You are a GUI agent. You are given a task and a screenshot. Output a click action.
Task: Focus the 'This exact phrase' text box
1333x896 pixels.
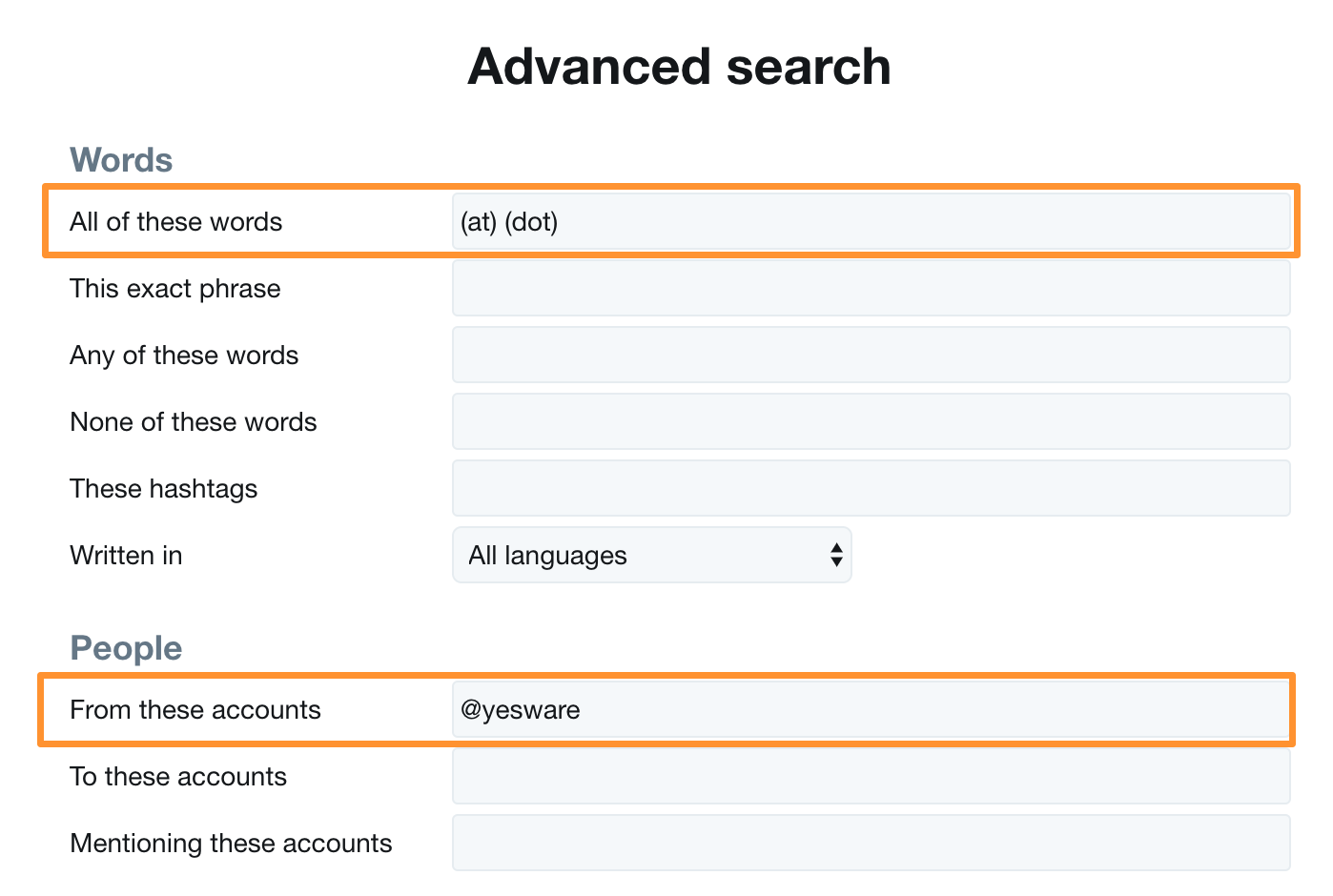pos(871,288)
